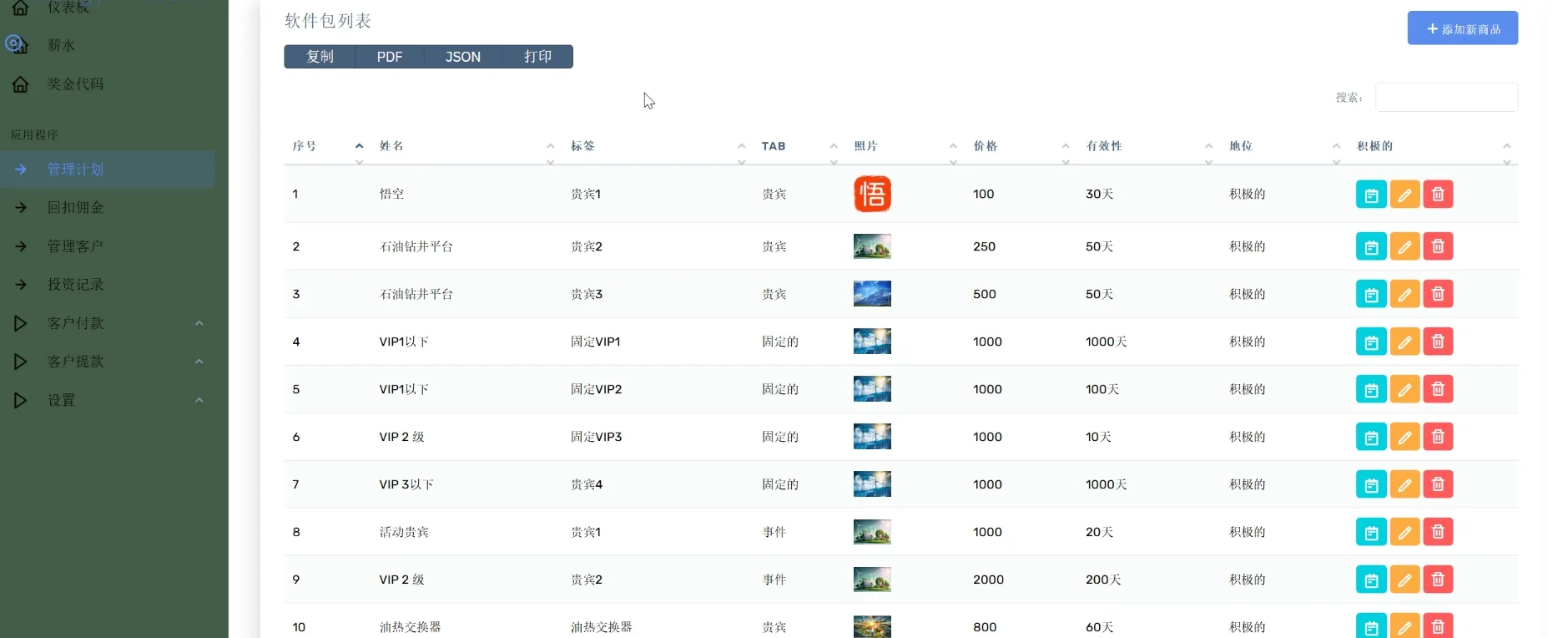This screenshot has height=638, width=1568.
Task: Sort the table by 价格 column header
Action: [985, 146]
